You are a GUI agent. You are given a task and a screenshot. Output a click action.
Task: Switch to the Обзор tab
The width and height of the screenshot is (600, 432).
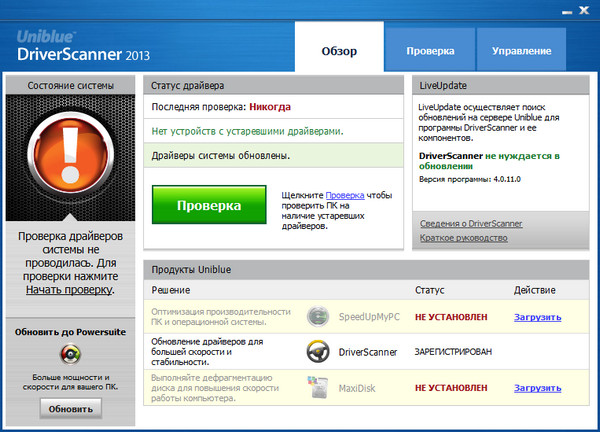pos(339,49)
